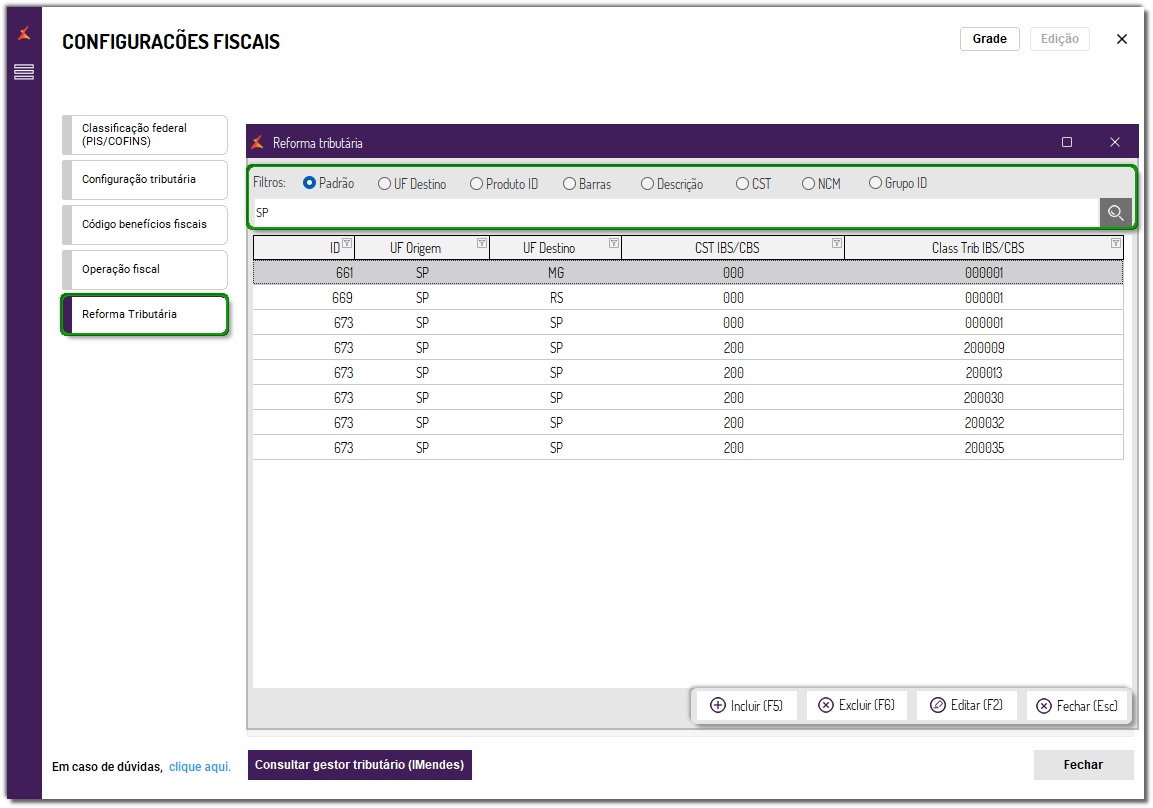Viewport: 1153px width, 808px height.
Task: Click Class Trib cell 200009
Action: 984,348
